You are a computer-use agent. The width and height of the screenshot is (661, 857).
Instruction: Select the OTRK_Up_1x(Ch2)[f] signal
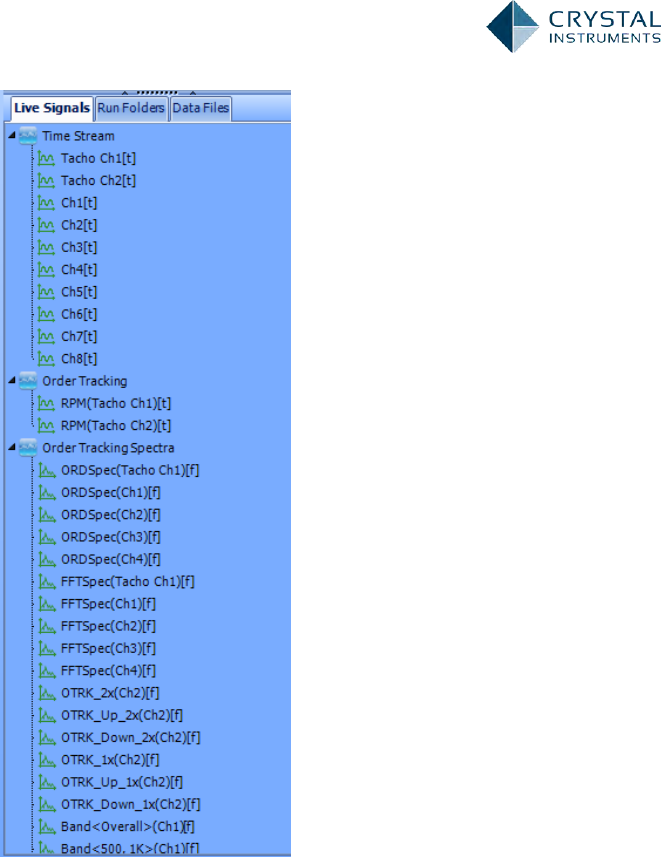click(122, 783)
